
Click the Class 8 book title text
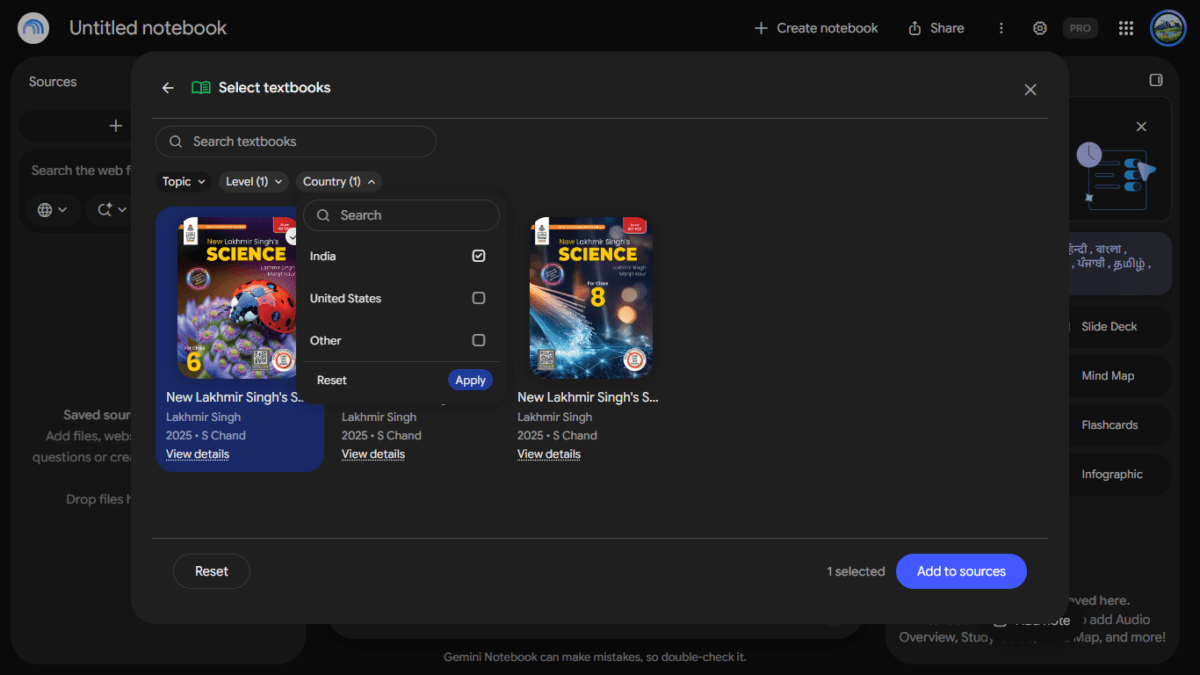[588, 397]
